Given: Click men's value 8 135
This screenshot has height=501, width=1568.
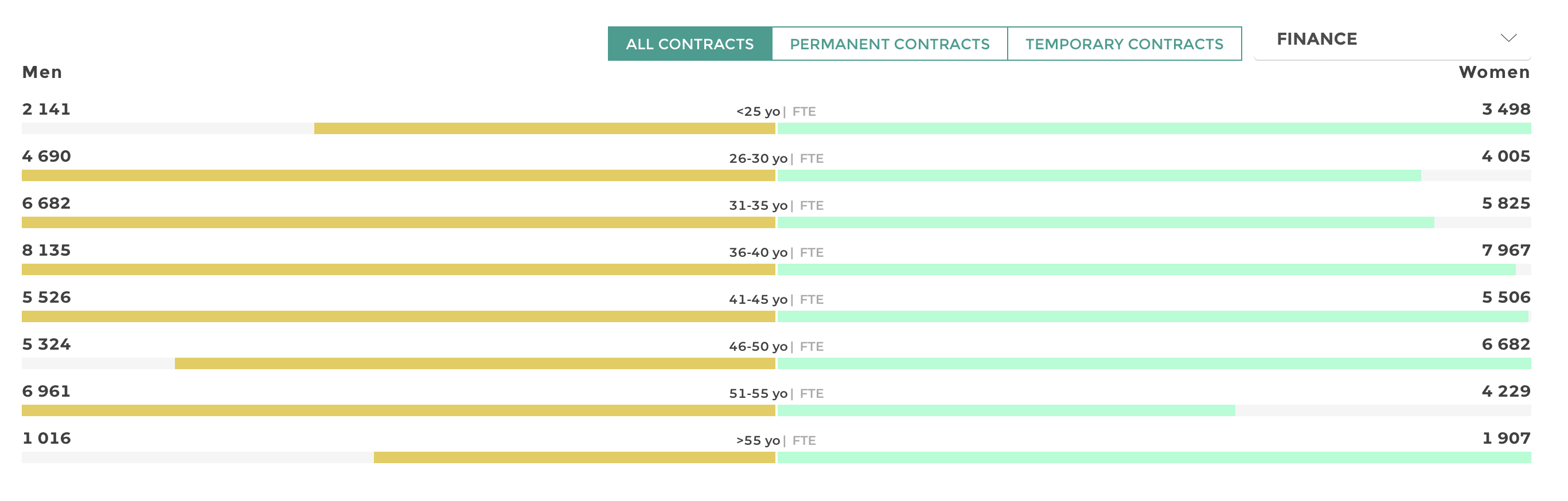Looking at the screenshot, I should pos(46,250).
